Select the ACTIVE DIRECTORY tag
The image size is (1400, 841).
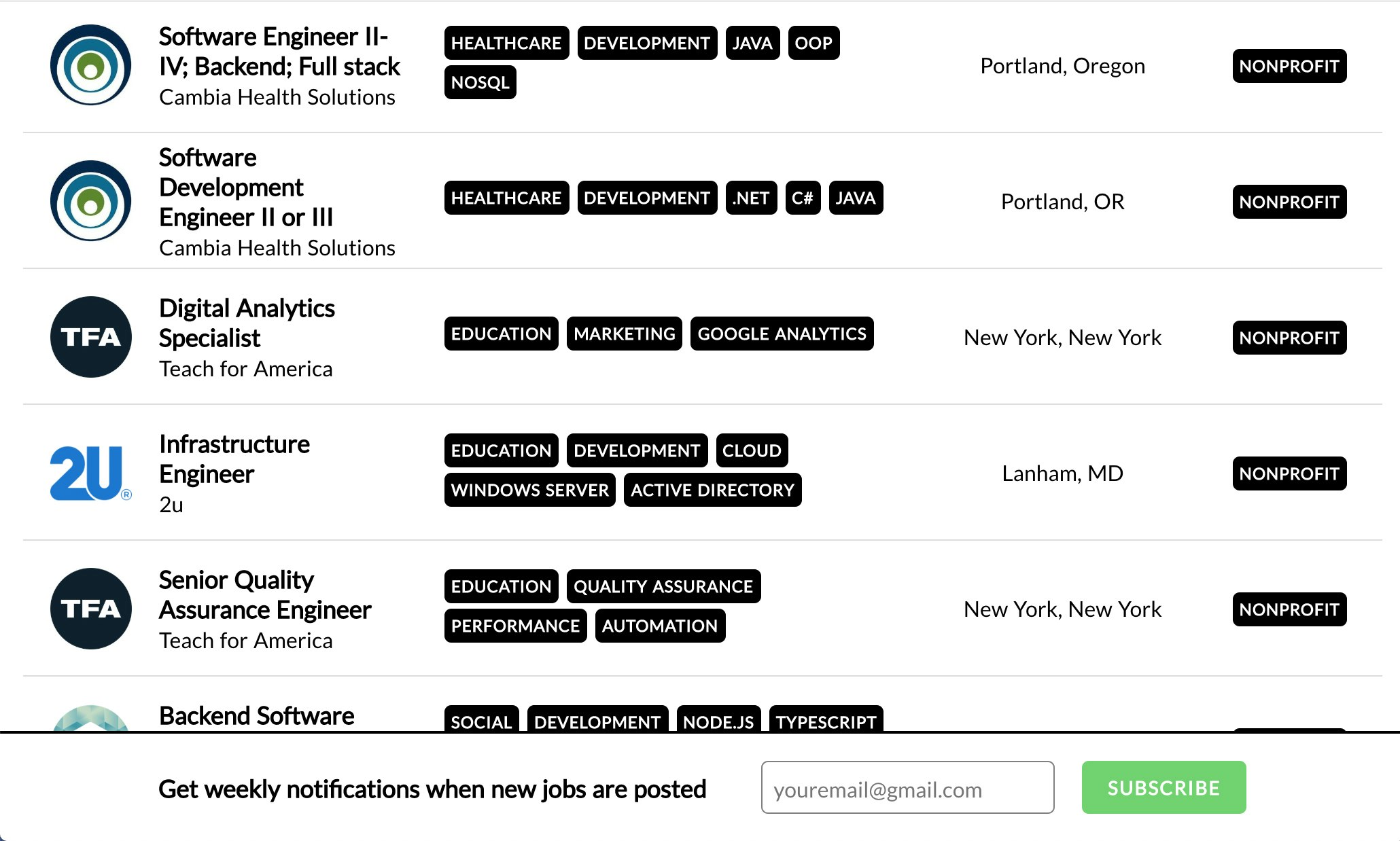click(712, 490)
